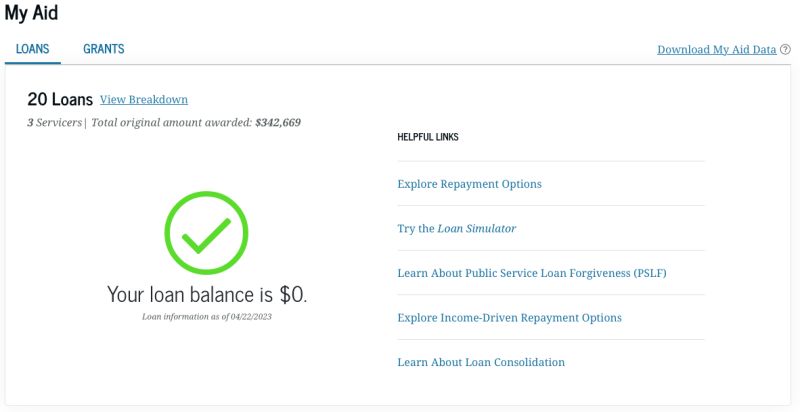The height and width of the screenshot is (412, 800).
Task: Open the GRANTS tab
Action: [104, 49]
